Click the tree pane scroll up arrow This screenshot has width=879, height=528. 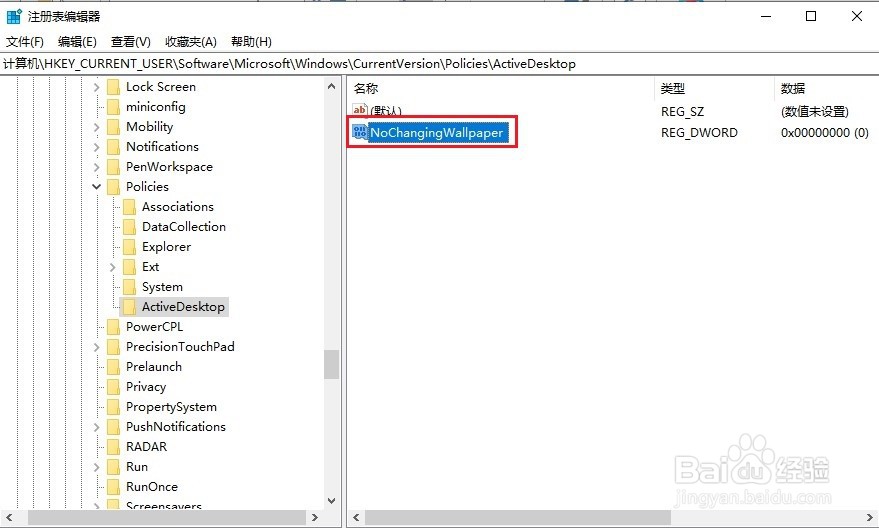pyautogui.click(x=331, y=86)
